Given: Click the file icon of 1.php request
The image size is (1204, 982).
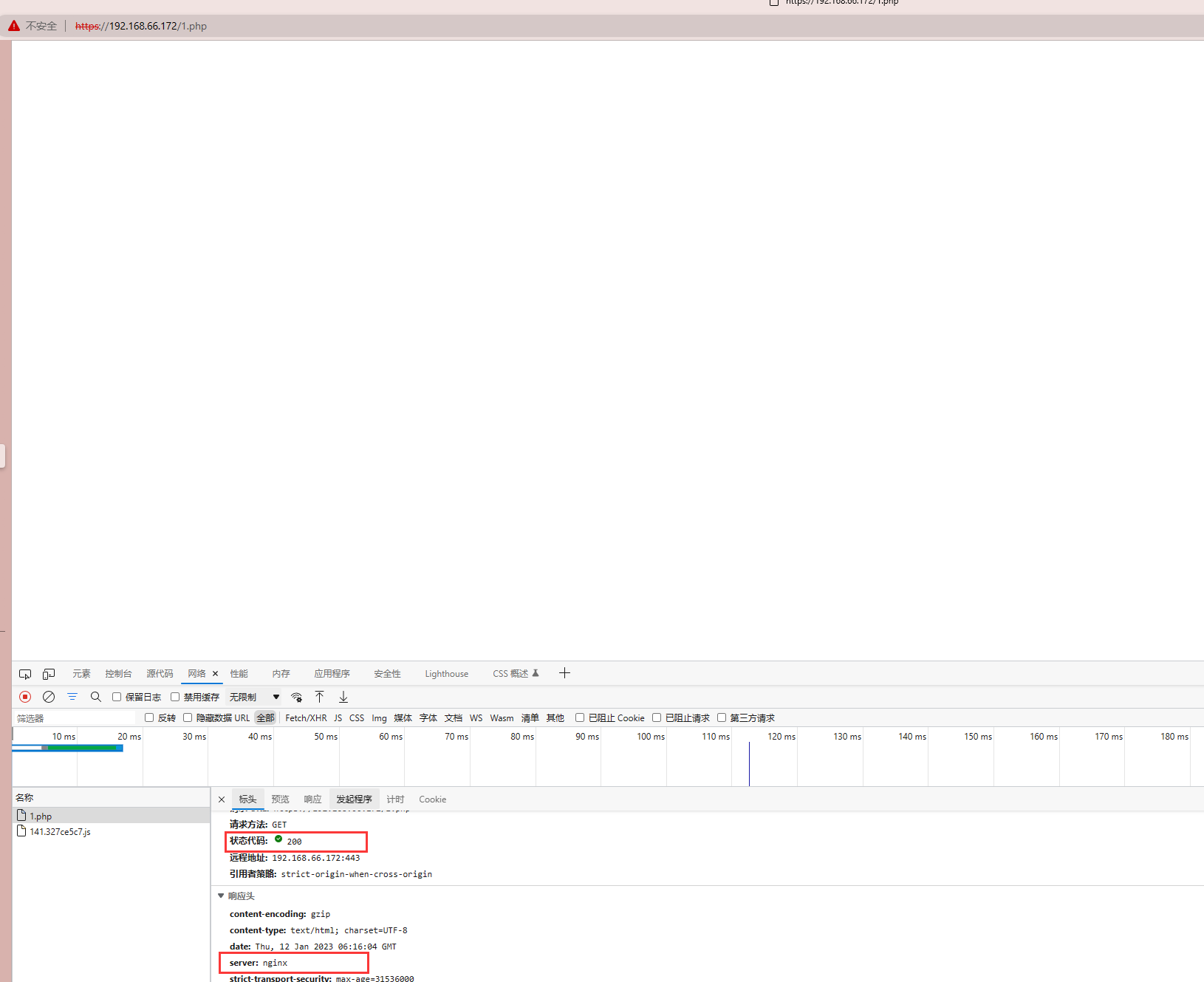Looking at the screenshot, I should tap(21, 815).
